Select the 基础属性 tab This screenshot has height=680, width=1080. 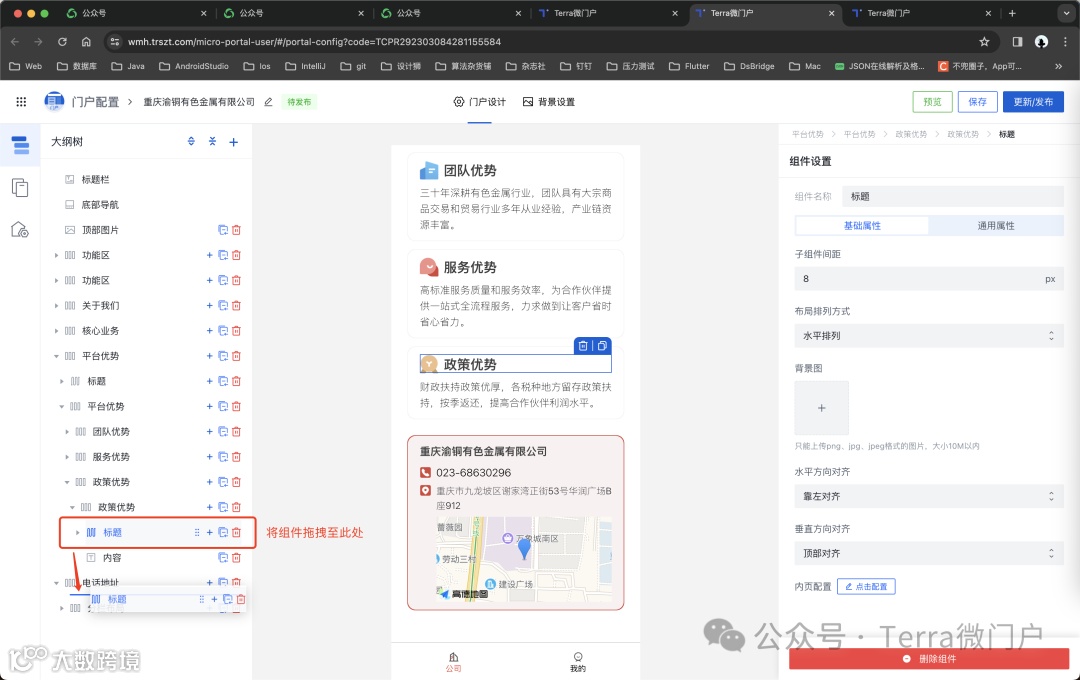pyautogui.click(x=862, y=225)
